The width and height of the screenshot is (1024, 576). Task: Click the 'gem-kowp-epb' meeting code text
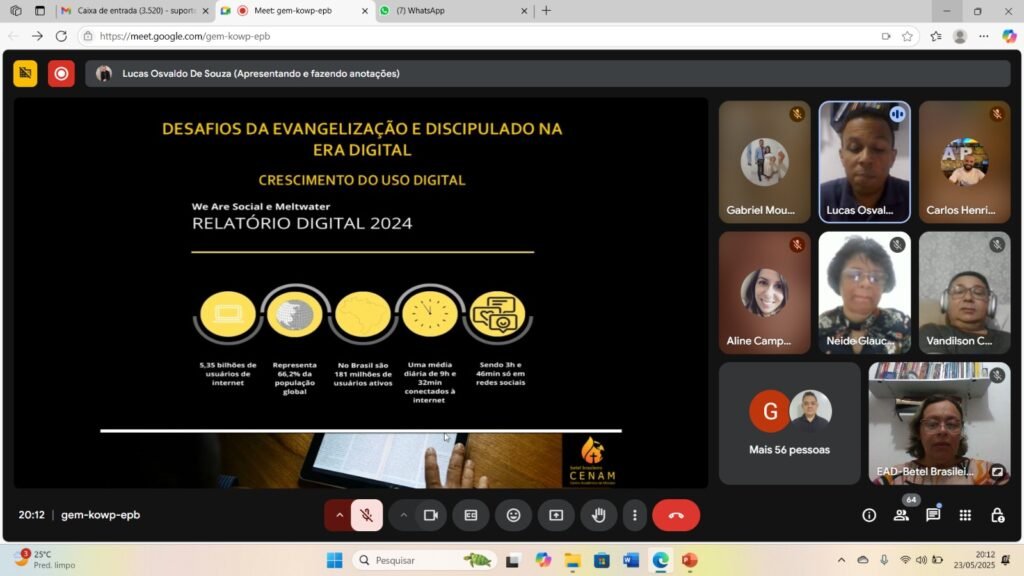pyautogui.click(x=101, y=515)
